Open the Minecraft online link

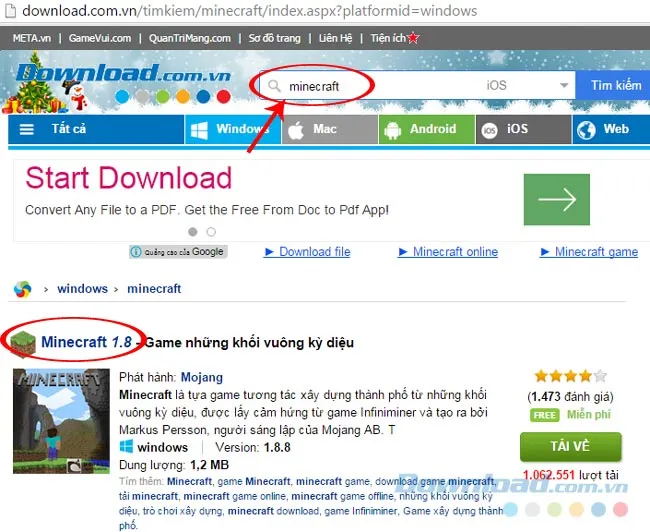click(454, 252)
